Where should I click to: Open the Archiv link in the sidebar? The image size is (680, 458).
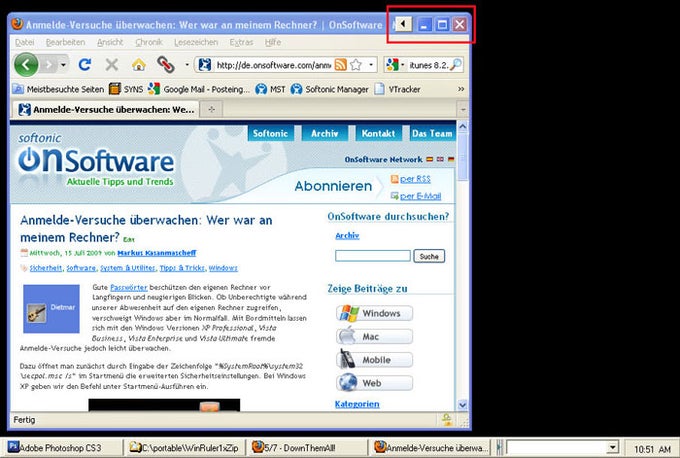tap(347, 236)
